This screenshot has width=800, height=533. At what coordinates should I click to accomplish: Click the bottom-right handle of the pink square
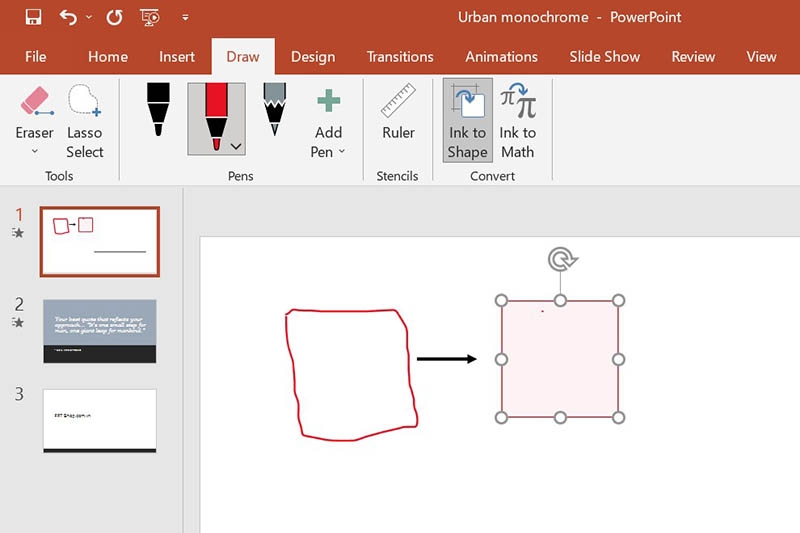(619, 418)
